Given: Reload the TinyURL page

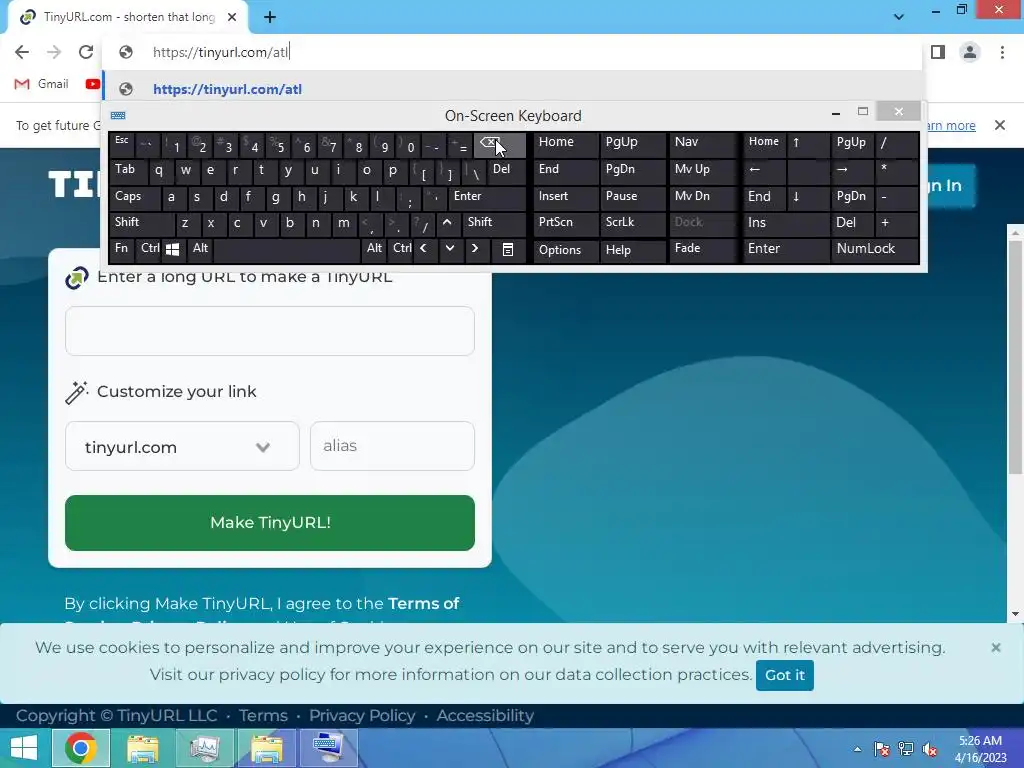Looking at the screenshot, I should [86, 52].
